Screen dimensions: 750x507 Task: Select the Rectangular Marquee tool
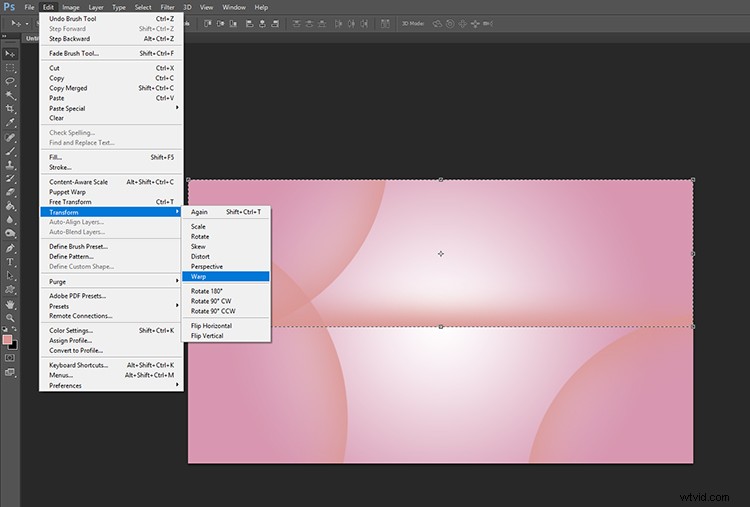(x=10, y=68)
